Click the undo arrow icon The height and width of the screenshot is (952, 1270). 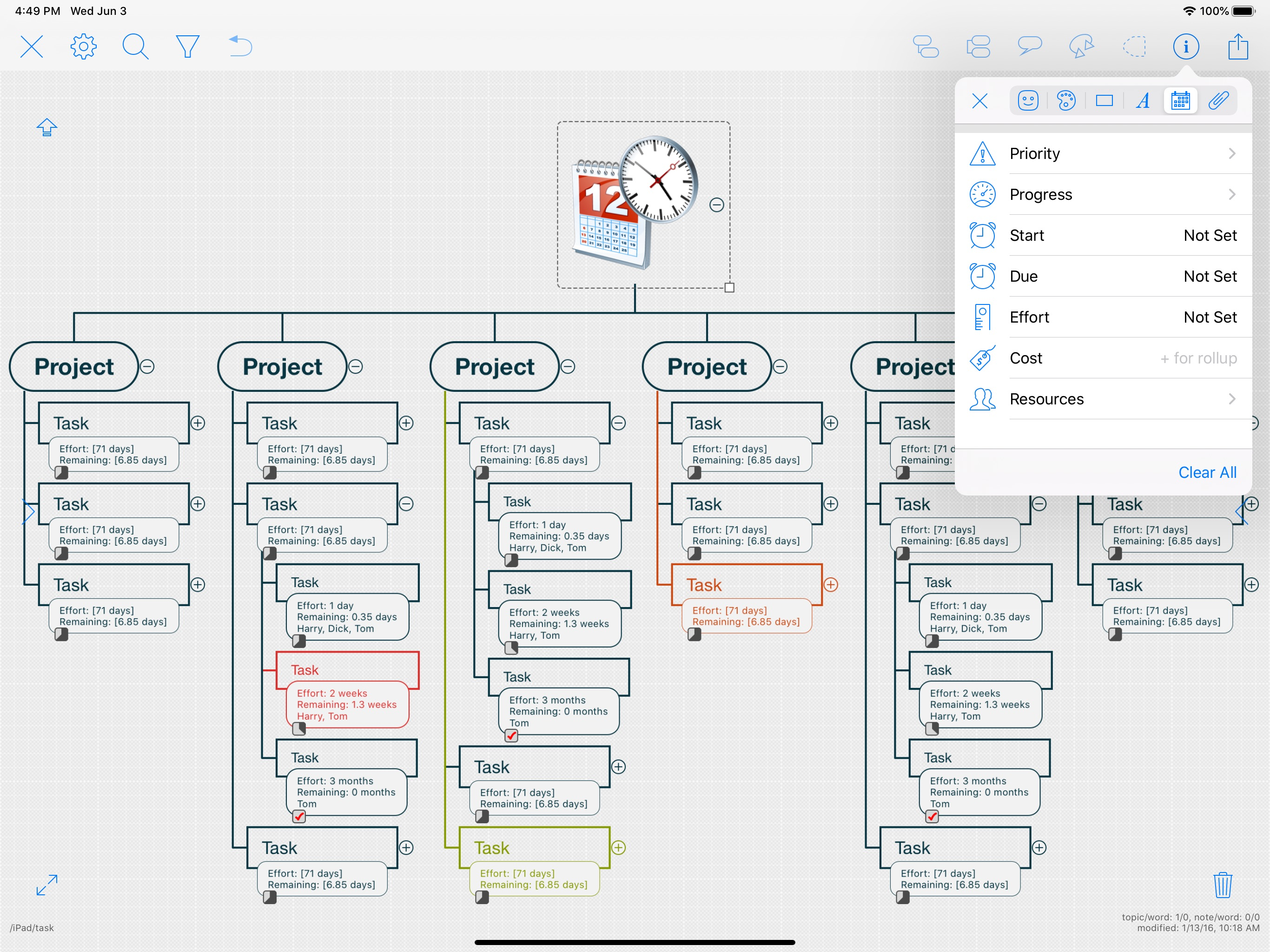click(240, 46)
